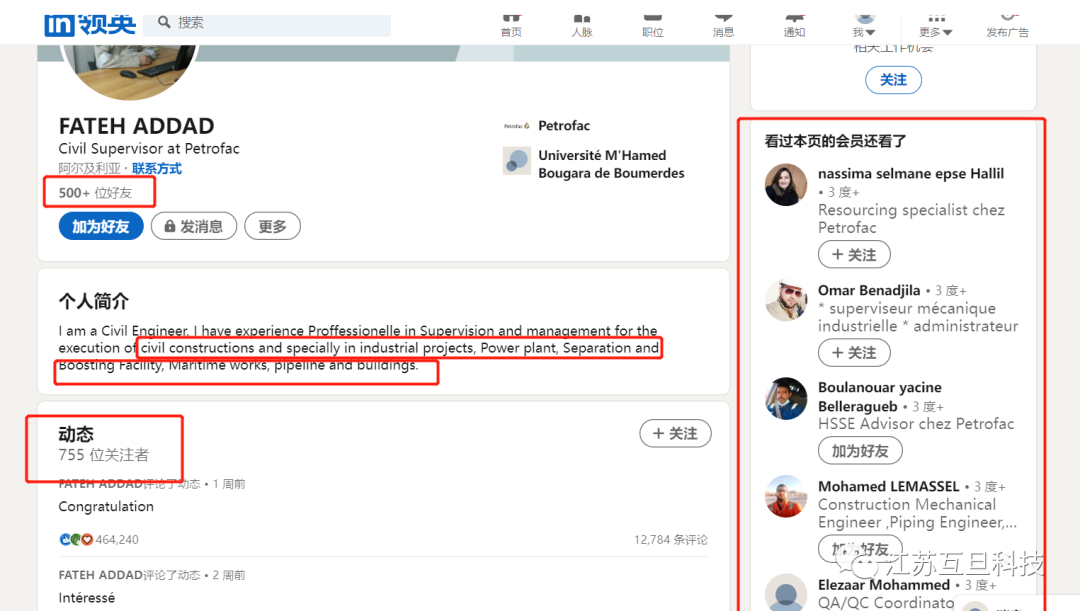
Task: Click the Petrofac company logo icon
Action: 516,126
